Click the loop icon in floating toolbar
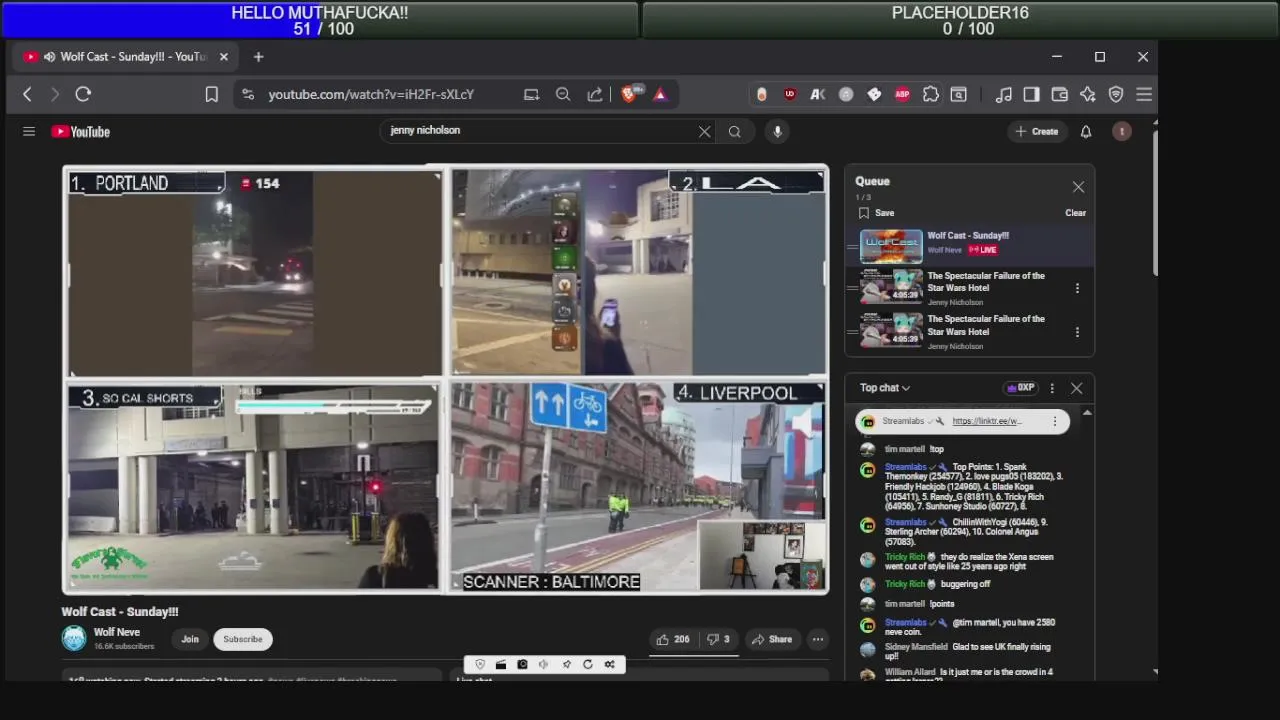1280x720 pixels. [x=587, y=664]
